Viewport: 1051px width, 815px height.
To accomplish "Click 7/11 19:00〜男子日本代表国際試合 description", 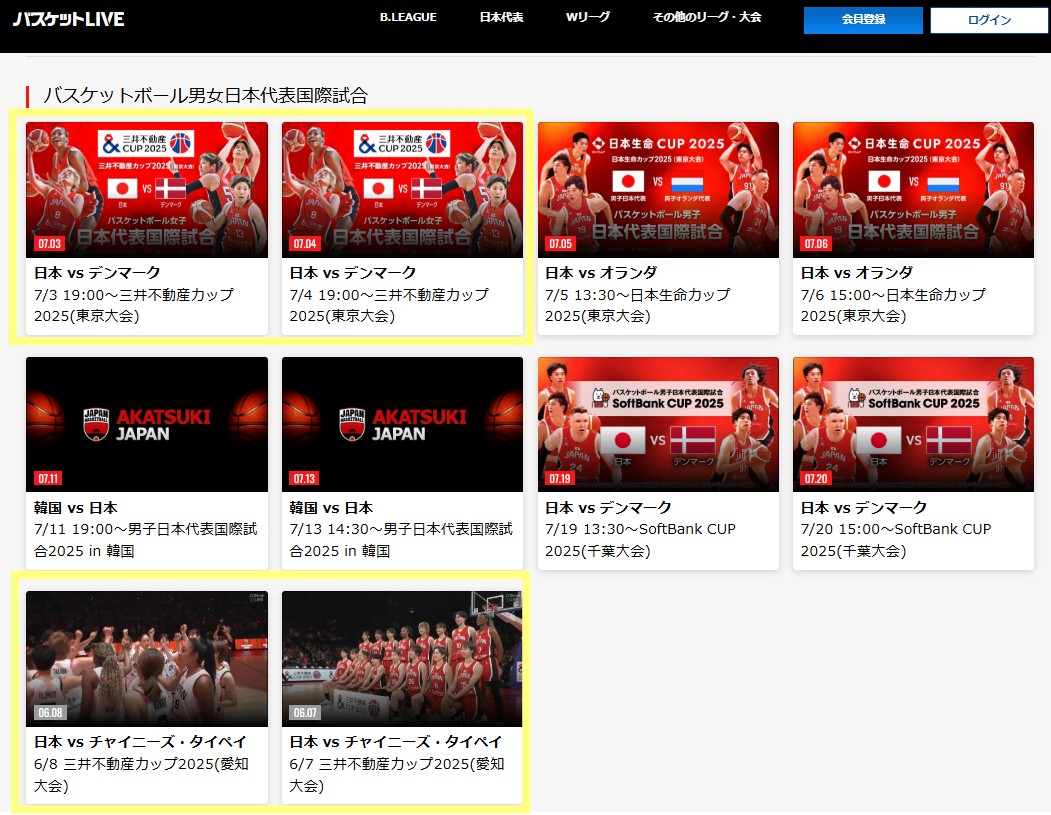I will click(x=145, y=540).
